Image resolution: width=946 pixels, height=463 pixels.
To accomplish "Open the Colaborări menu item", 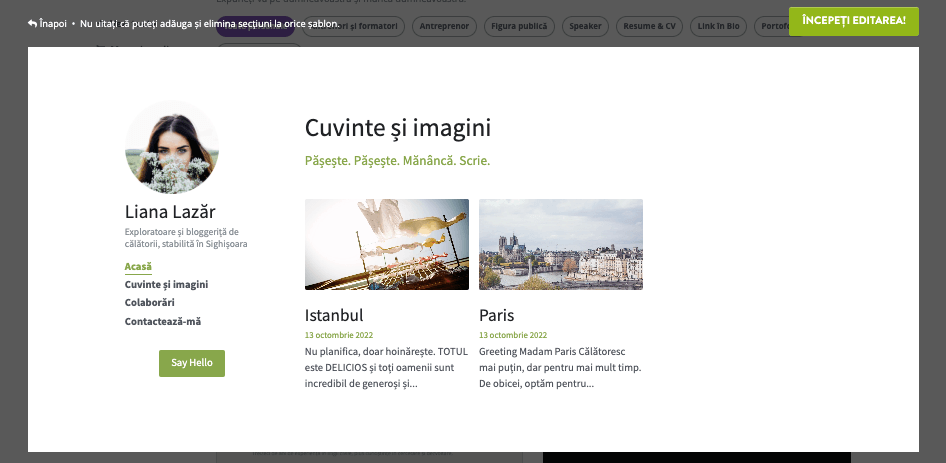I will [150, 302].
